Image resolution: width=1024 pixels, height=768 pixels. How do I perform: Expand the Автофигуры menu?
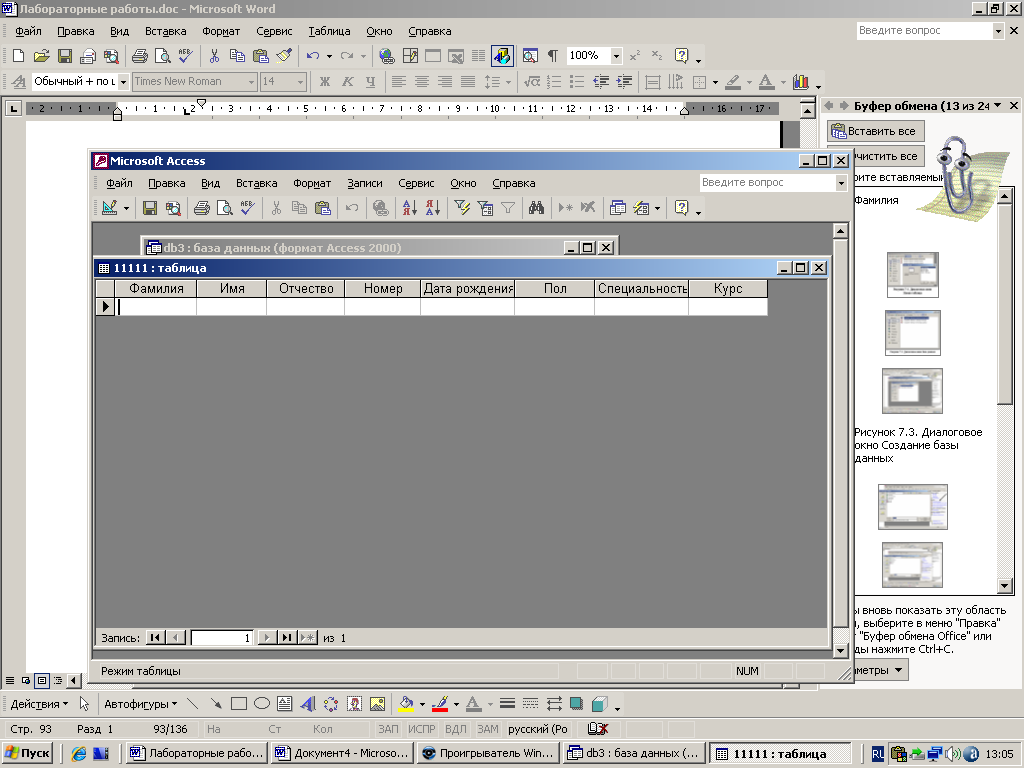tap(140, 704)
